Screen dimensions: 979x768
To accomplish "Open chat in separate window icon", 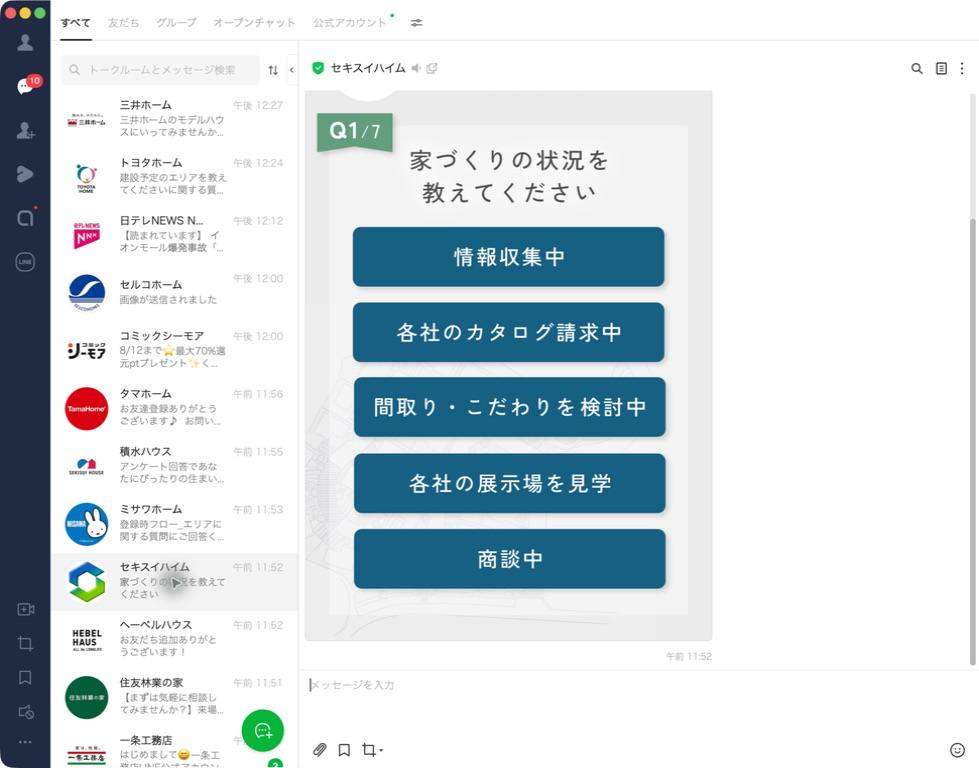I will pos(432,68).
